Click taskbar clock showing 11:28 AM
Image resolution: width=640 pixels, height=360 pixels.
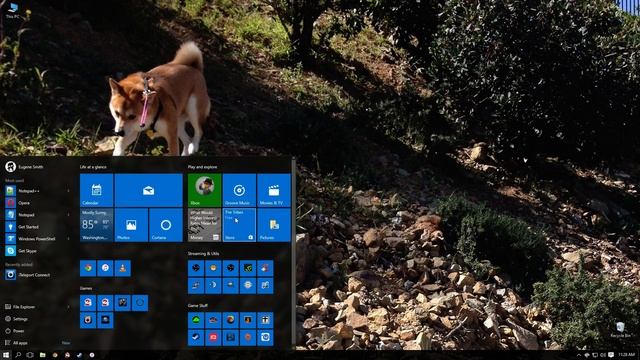pyautogui.click(x=627, y=355)
